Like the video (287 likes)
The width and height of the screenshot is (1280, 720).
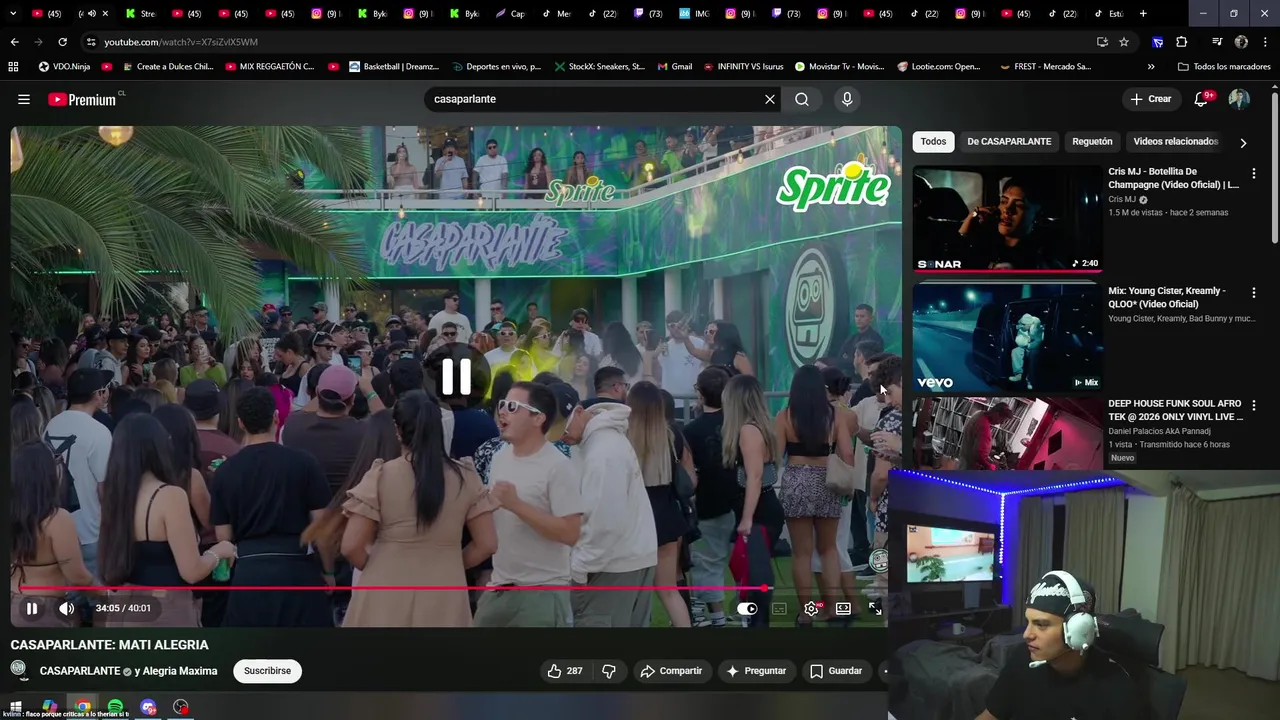pos(565,671)
